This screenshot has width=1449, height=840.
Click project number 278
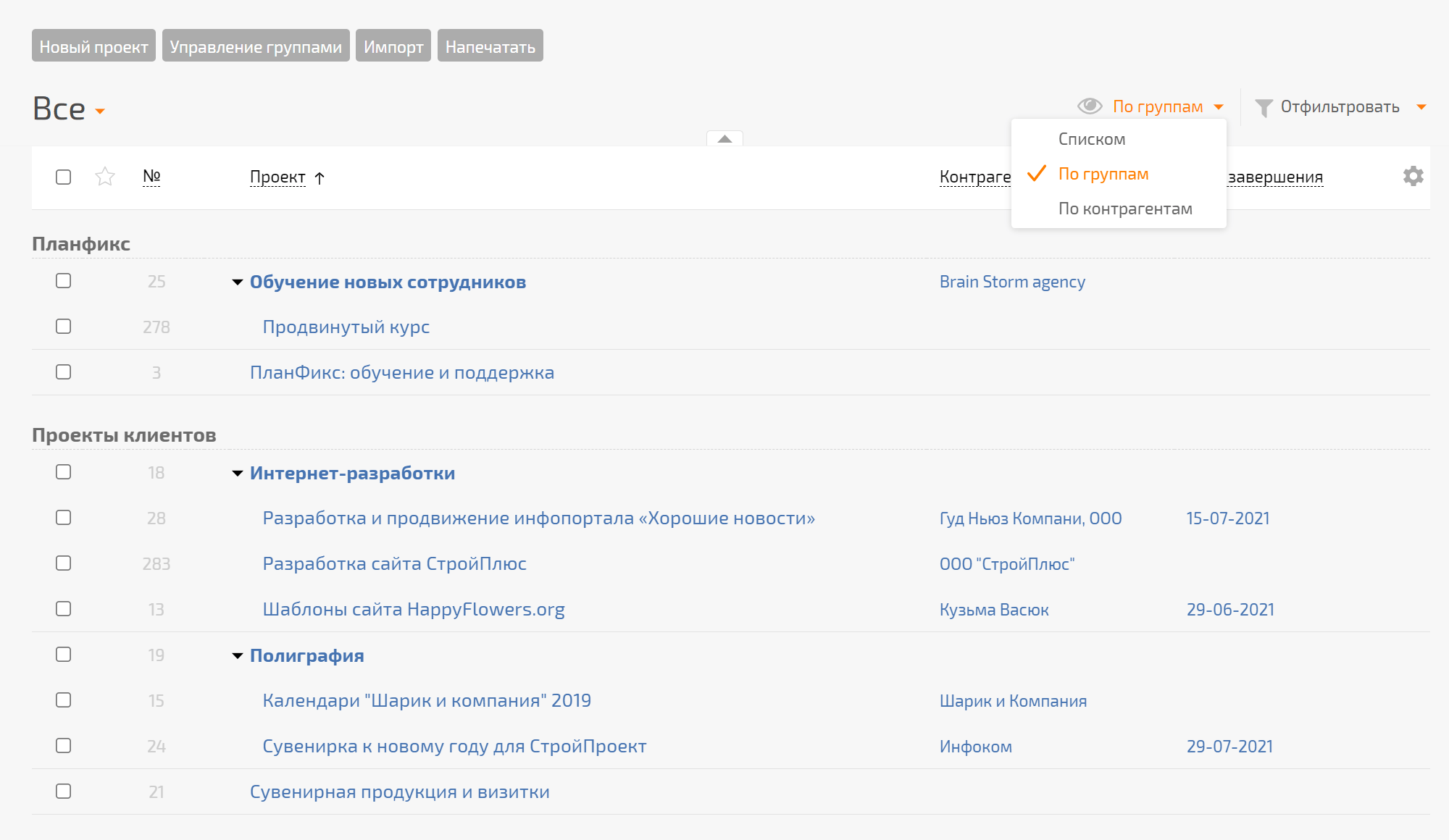(156, 327)
